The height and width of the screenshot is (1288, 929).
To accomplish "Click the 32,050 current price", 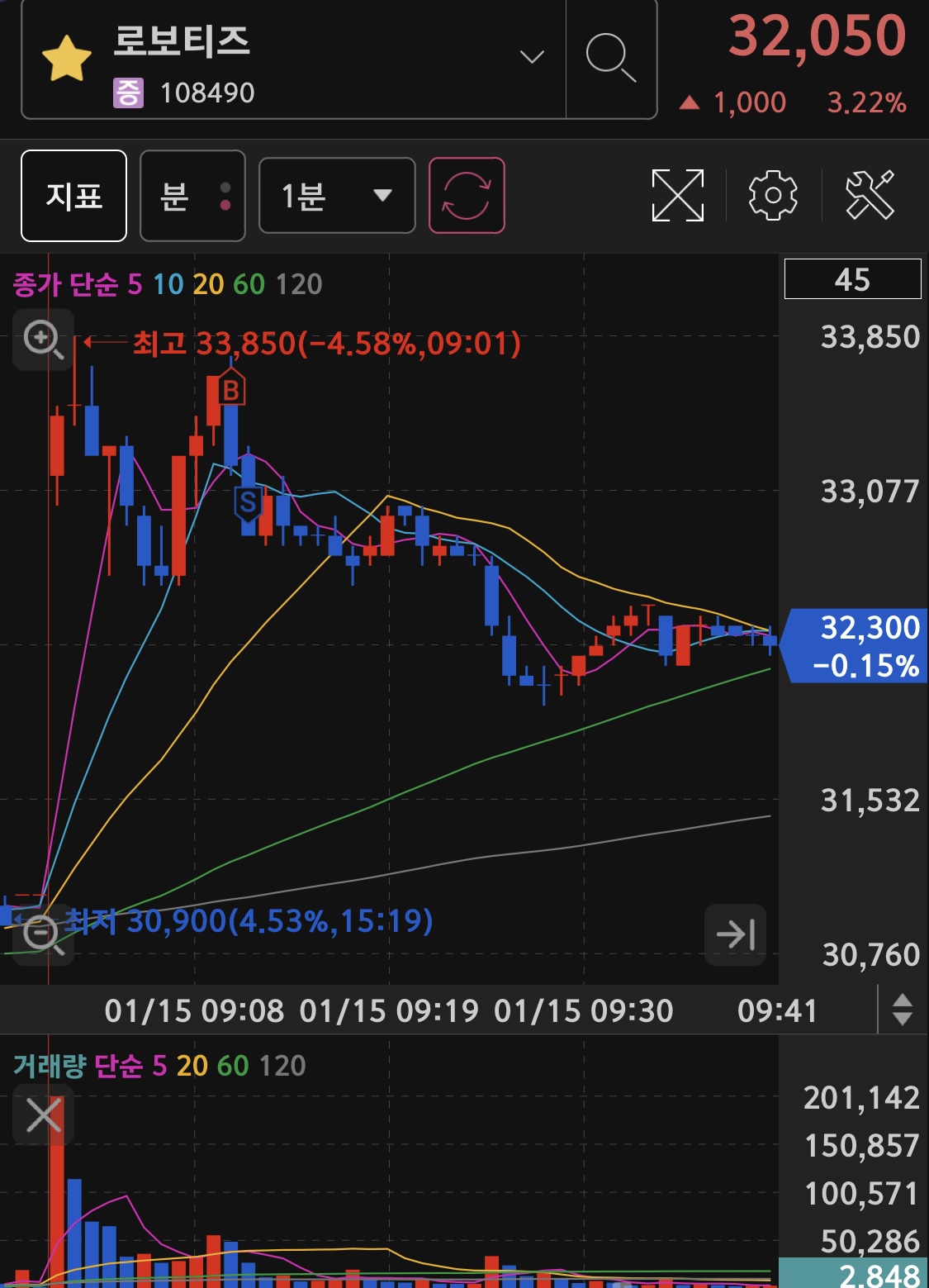I will (818, 36).
